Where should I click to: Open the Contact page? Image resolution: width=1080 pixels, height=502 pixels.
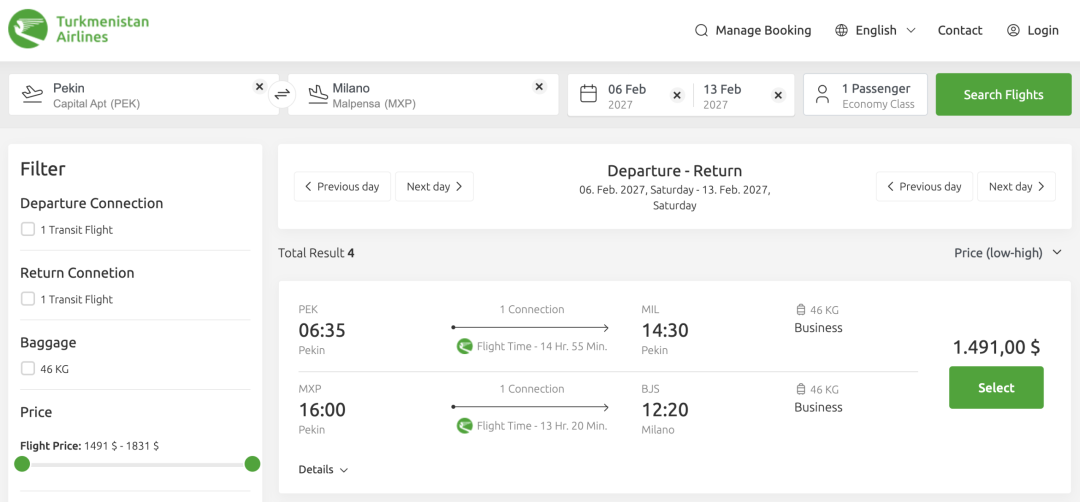pos(959,30)
